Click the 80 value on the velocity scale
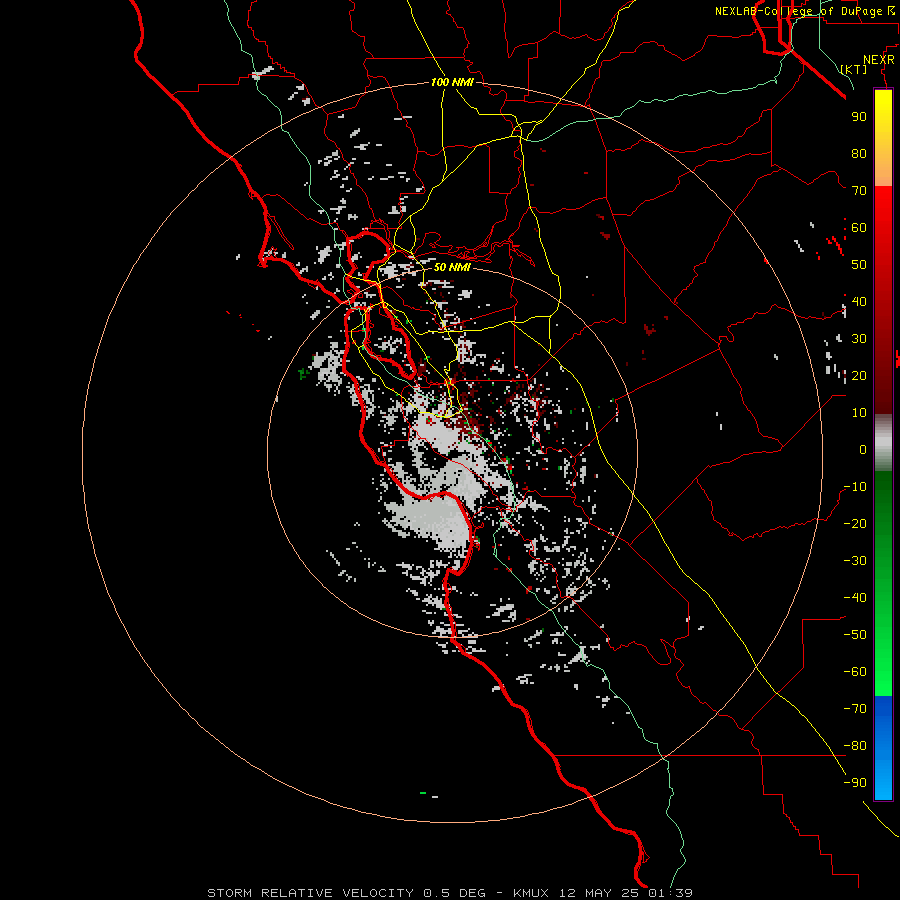This screenshot has height=900, width=900. tap(859, 154)
